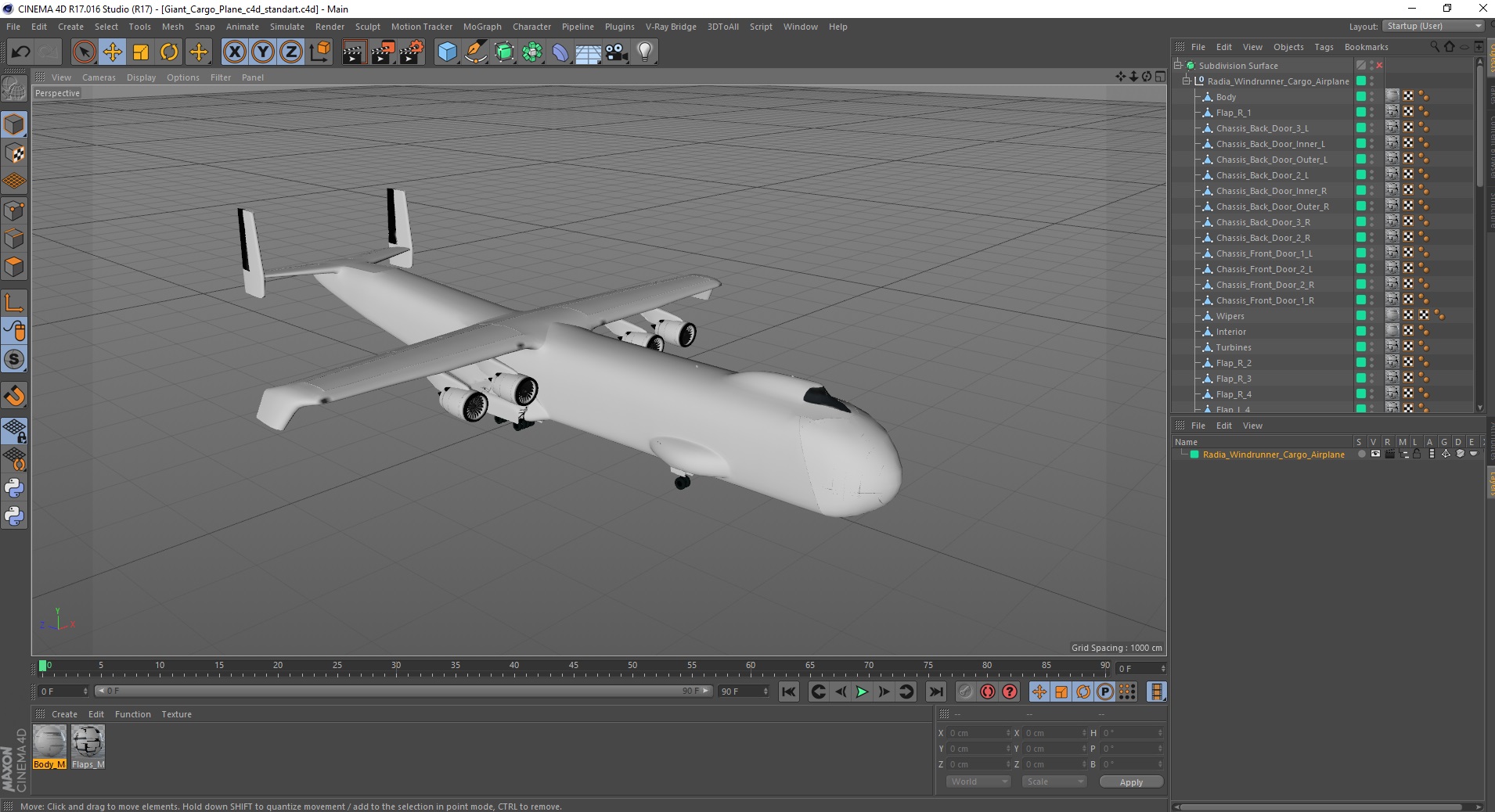
Task: Toggle X axis lock
Action: pos(234,52)
